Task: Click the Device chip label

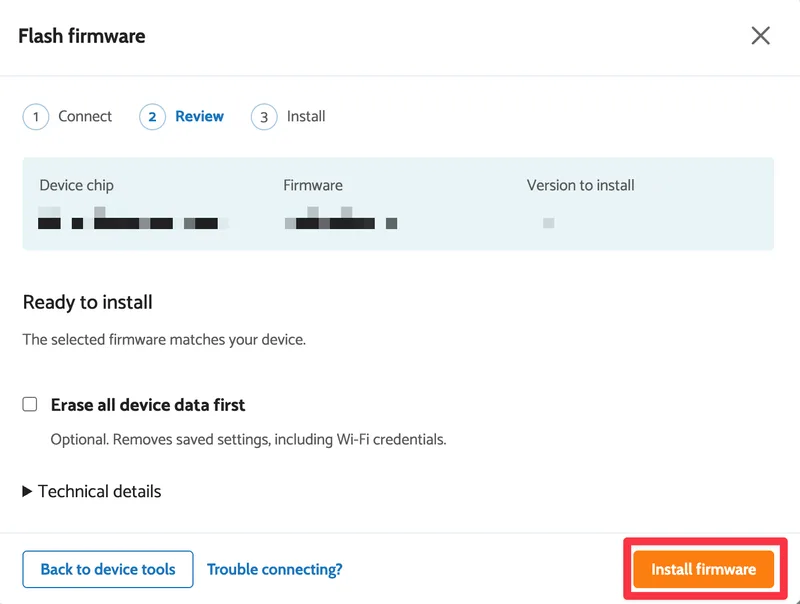Action: (77, 185)
